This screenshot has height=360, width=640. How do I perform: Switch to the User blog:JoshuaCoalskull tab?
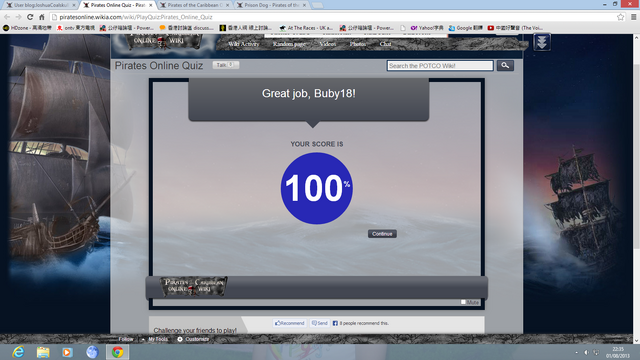pos(40,5)
